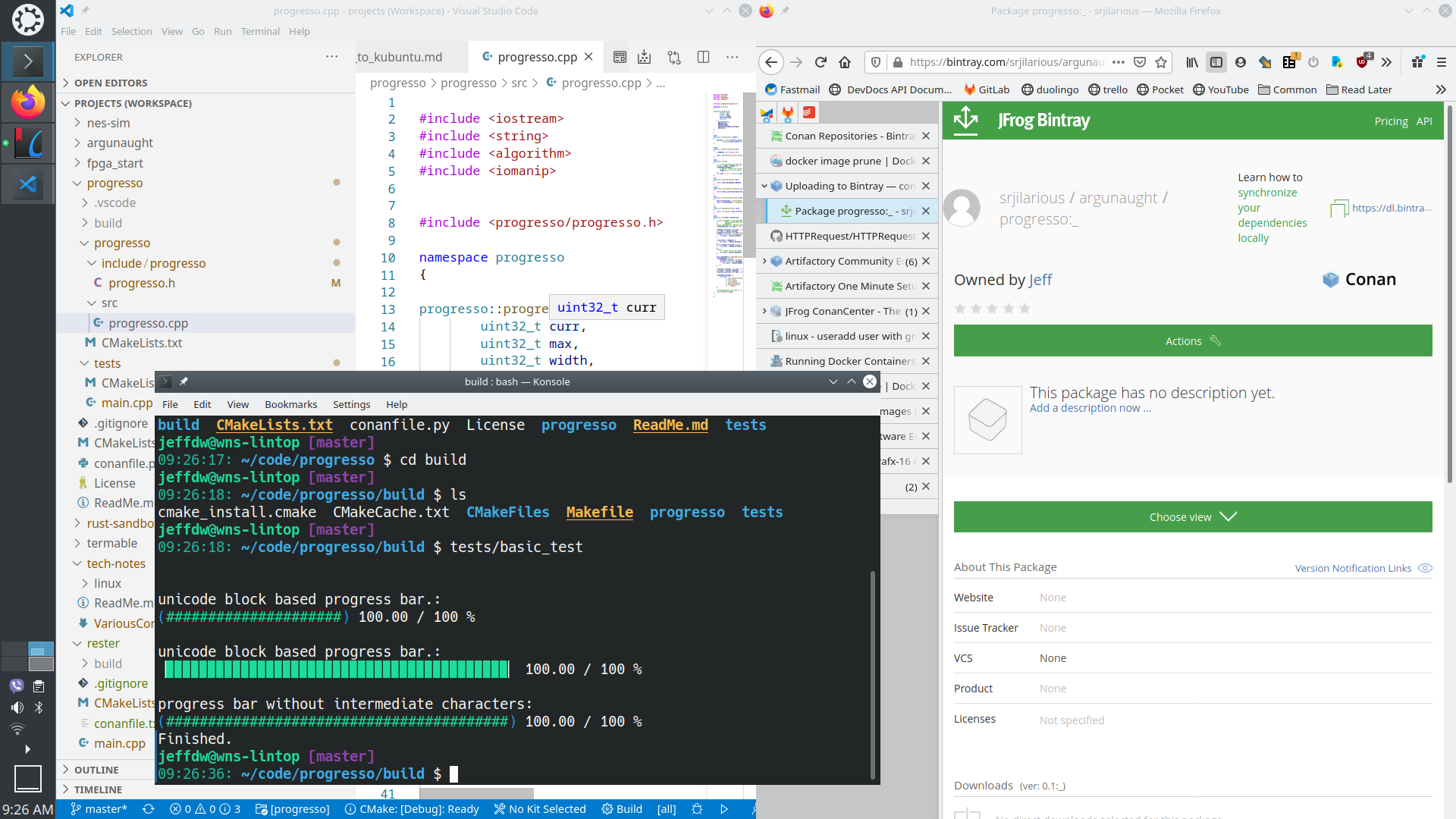Open Firefox Library icon
1456x819 pixels.
[1192, 62]
